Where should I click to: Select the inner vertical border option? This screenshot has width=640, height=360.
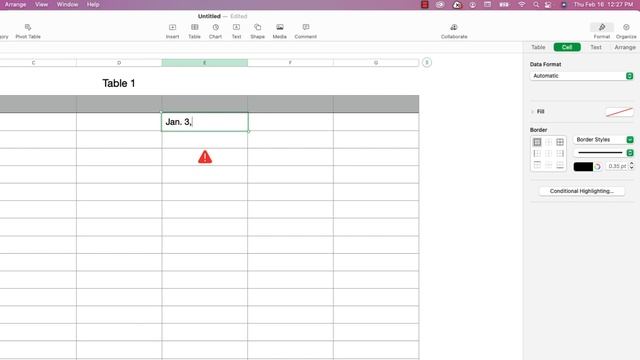coord(549,153)
